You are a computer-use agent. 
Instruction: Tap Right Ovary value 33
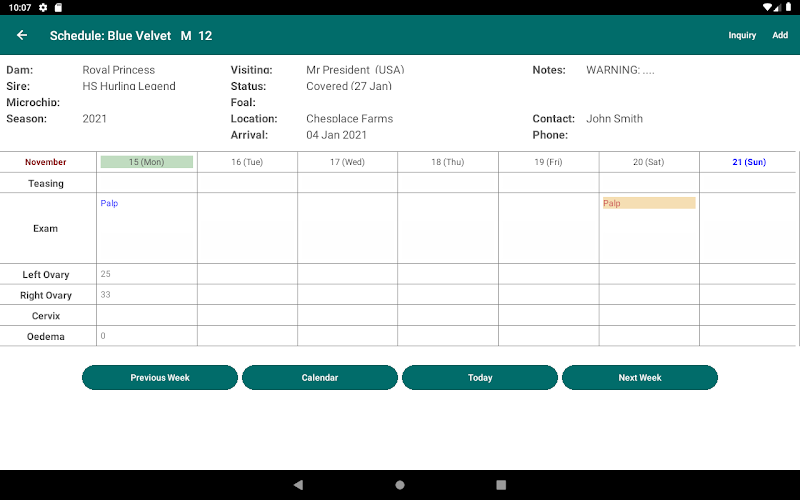point(106,295)
